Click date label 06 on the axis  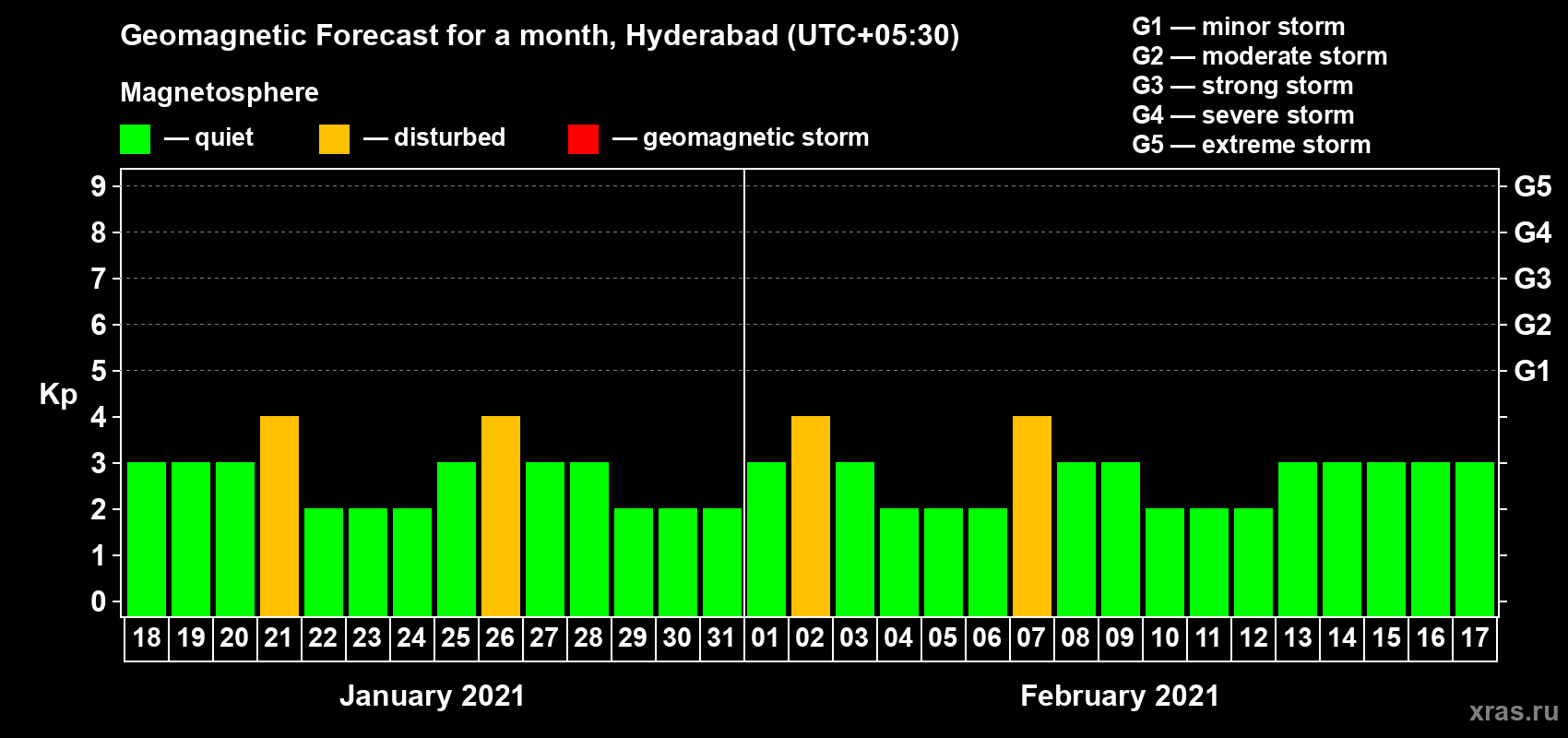[x=987, y=638]
